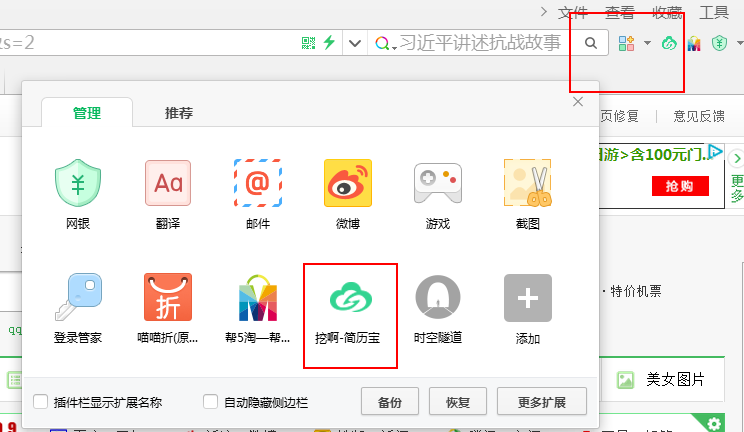Toggle 自动隐藏侧边栏 checkbox
Image resolution: width=744 pixels, height=432 pixels.
tap(211, 402)
